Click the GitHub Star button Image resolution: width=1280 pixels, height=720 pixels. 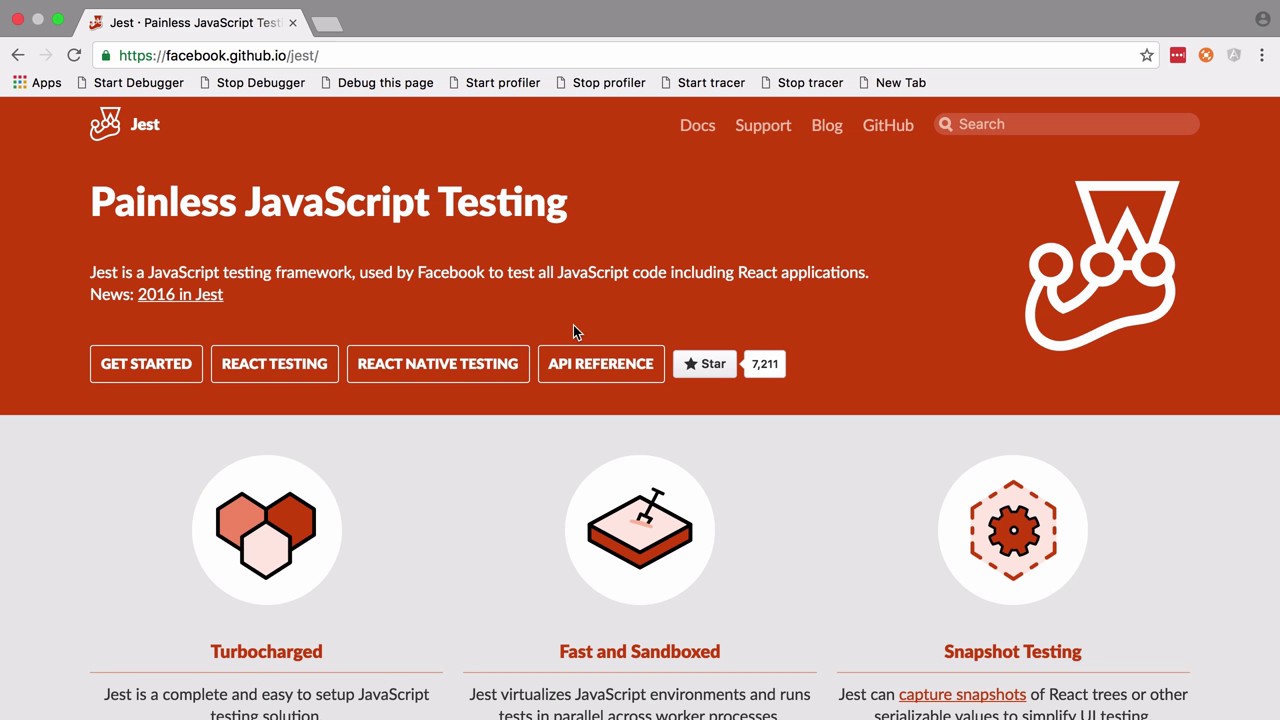705,364
